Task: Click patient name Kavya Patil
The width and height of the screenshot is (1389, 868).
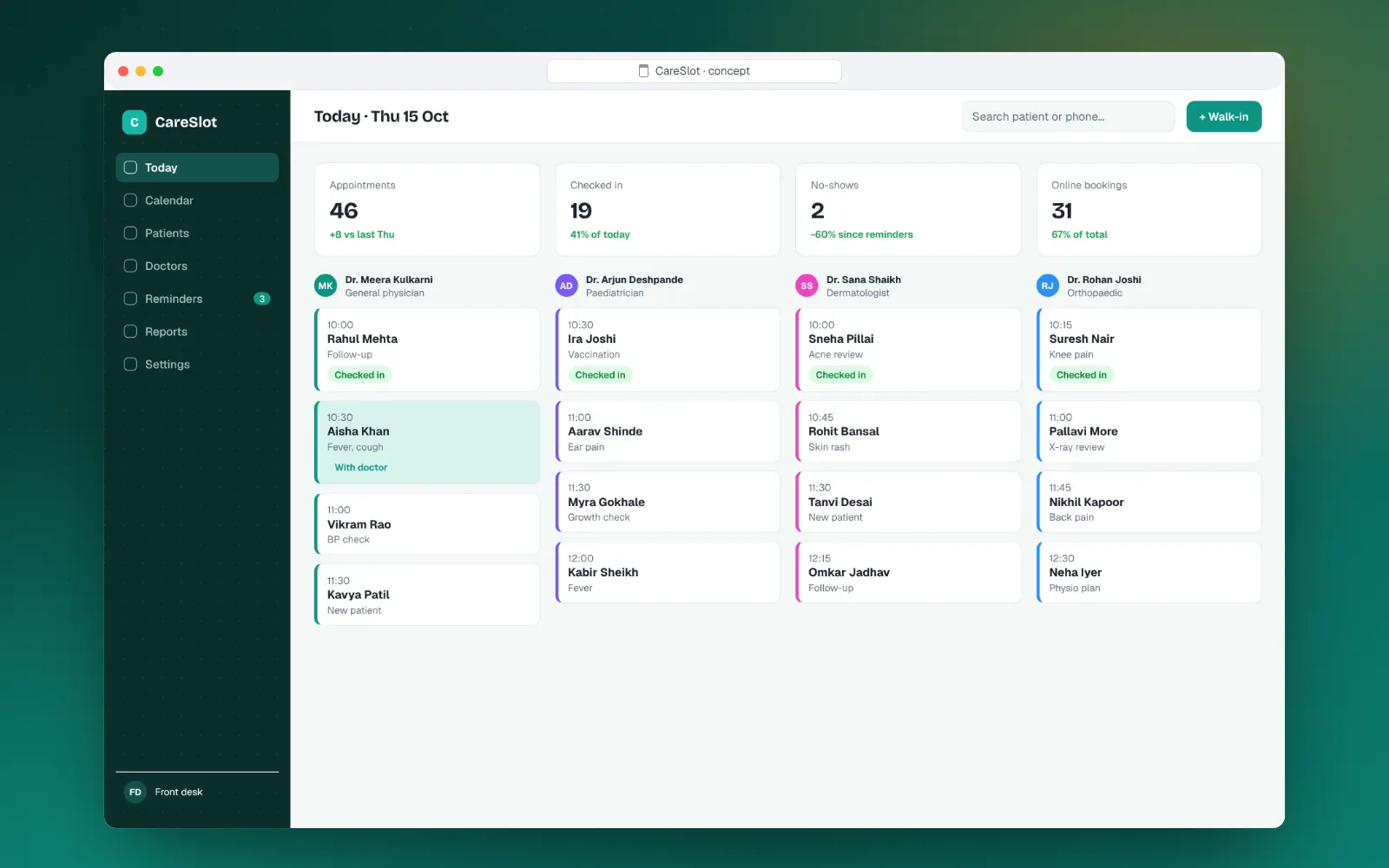Action: (x=359, y=595)
